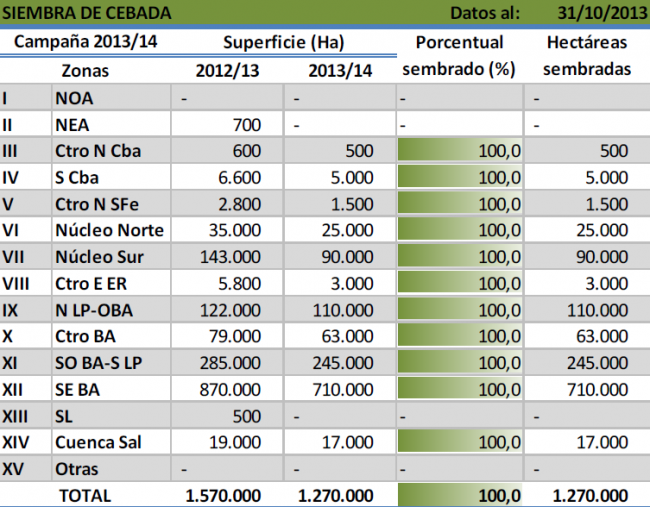
Task: Click the green percentage bar for Cuenca Sal
Action: 459,441
